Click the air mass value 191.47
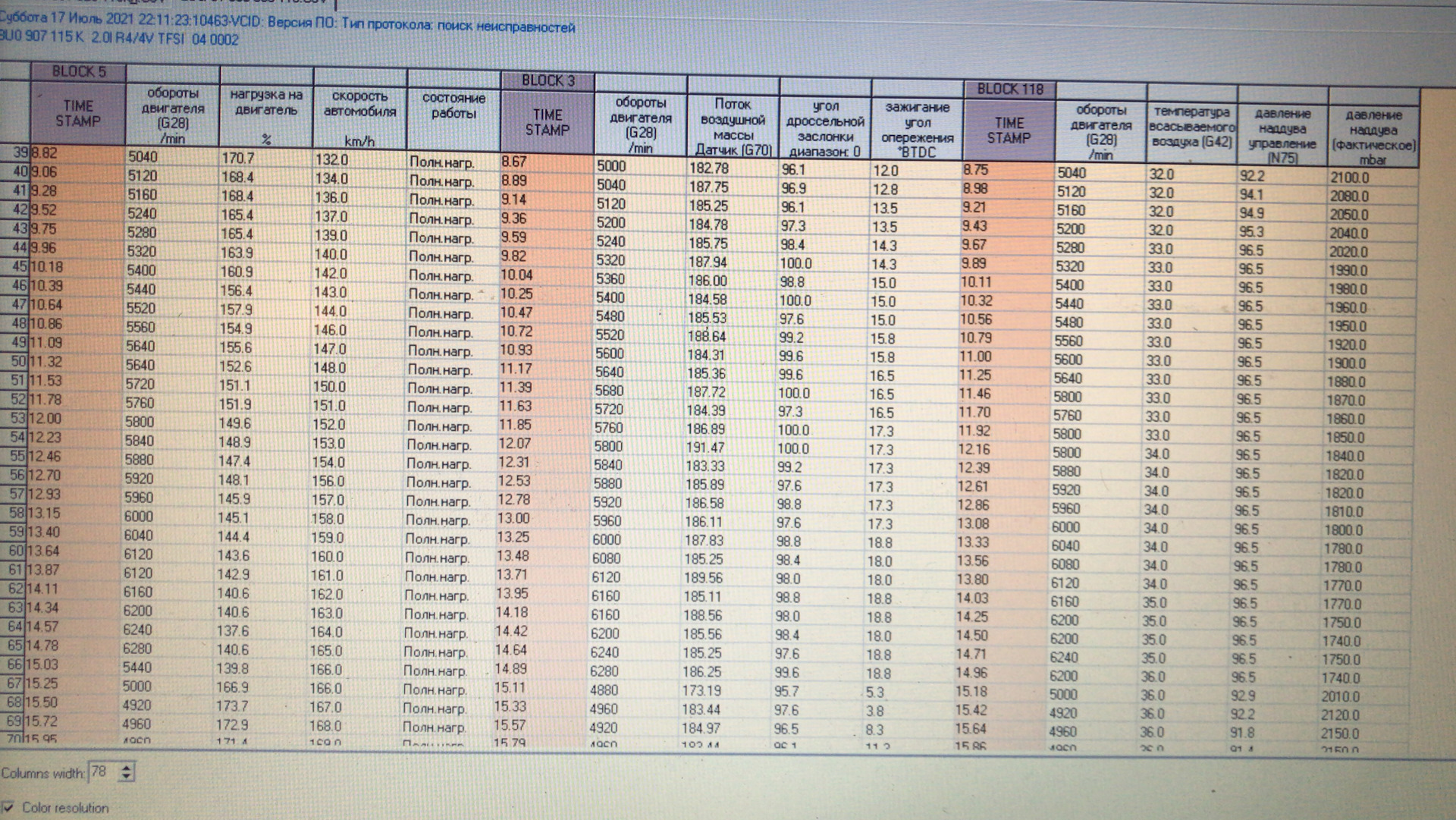 [x=704, y=448]
